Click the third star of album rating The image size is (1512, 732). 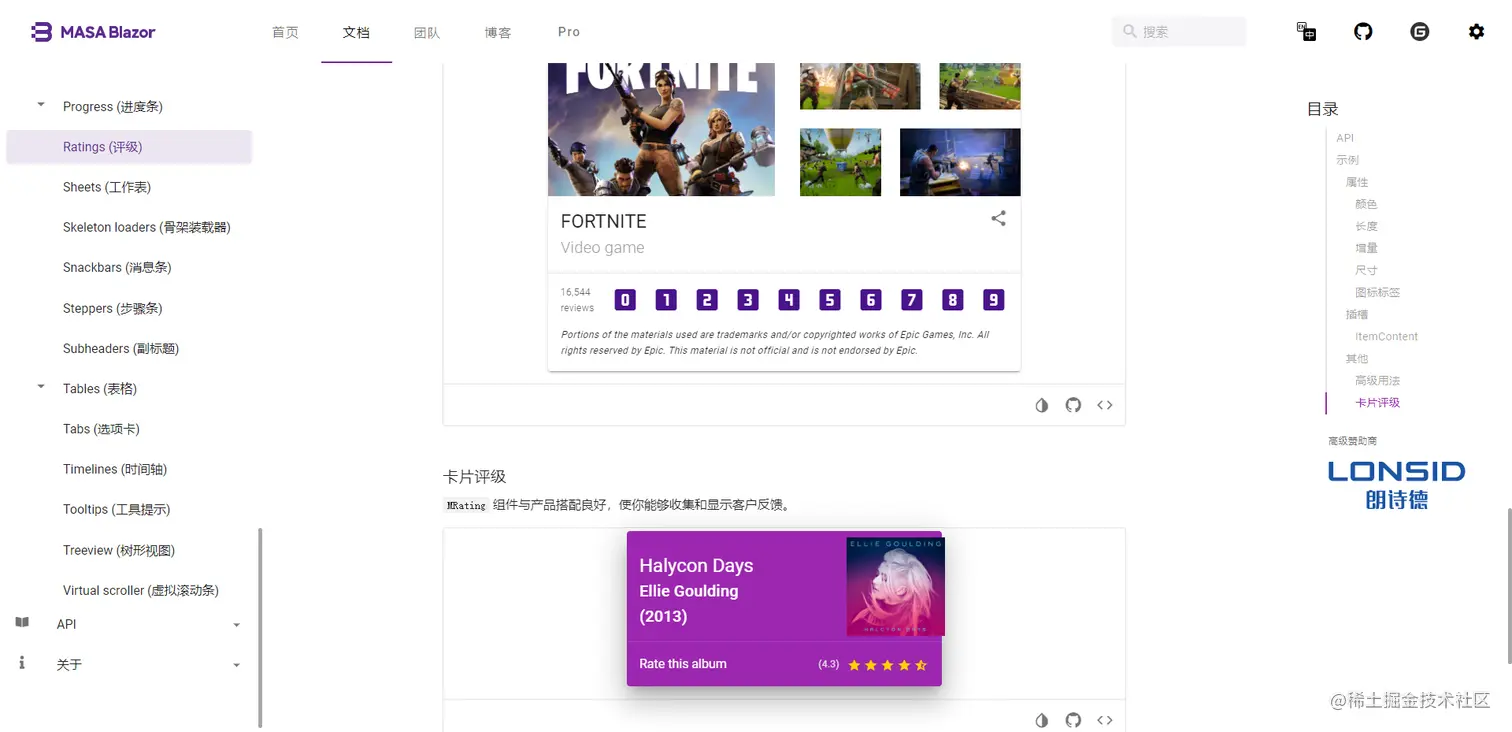(888, 665)
